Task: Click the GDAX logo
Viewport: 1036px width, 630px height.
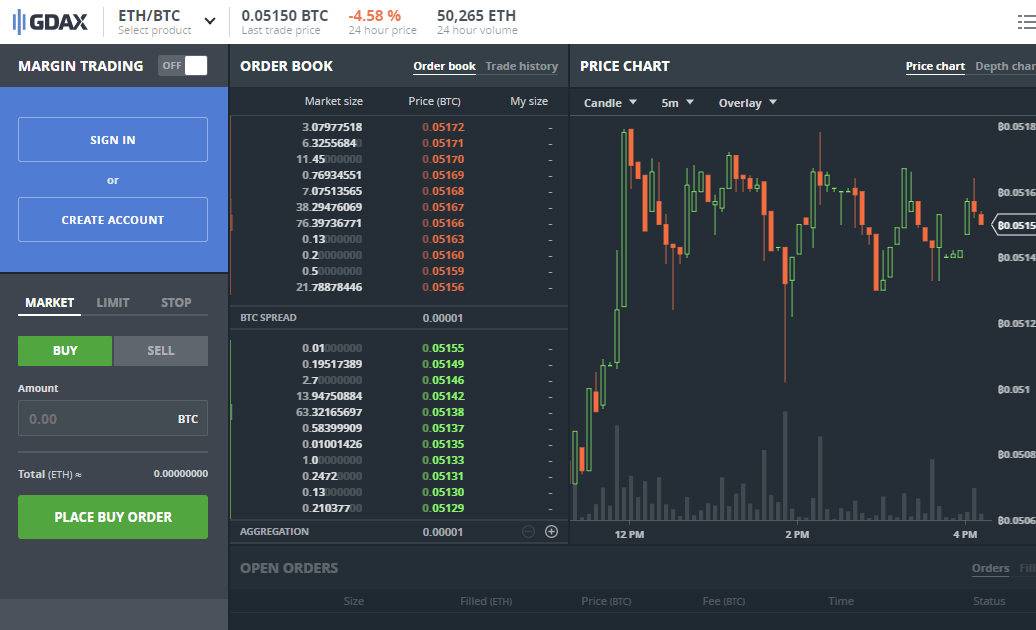Action: (50, 22)
